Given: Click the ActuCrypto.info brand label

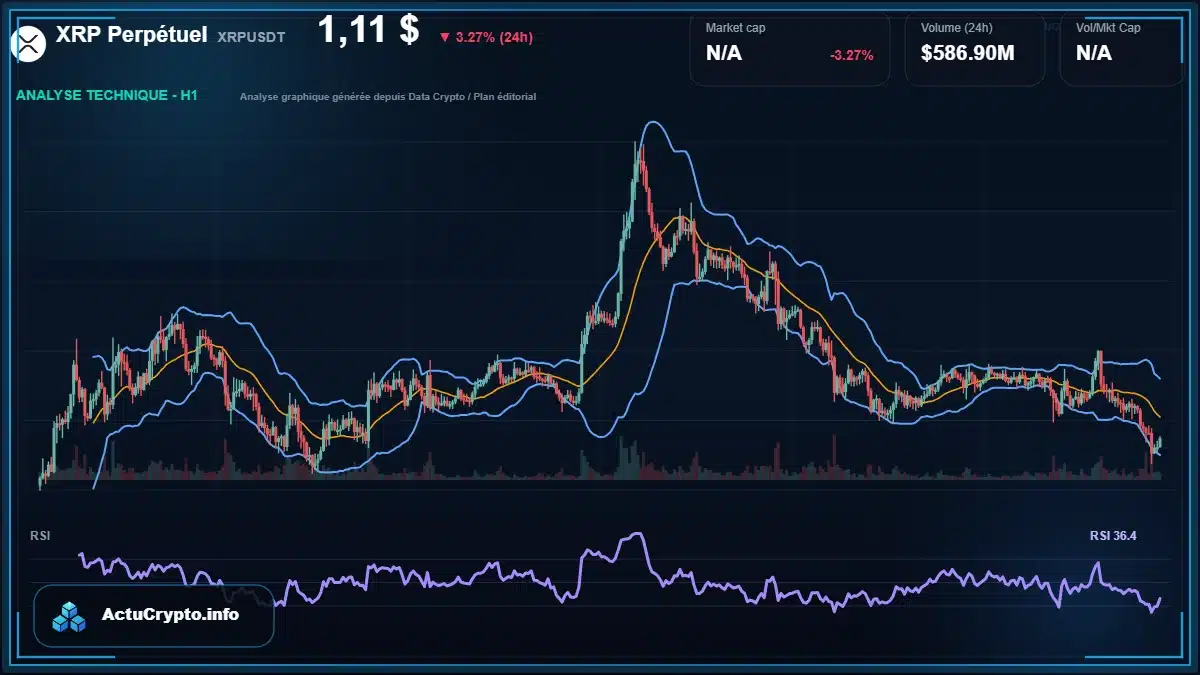Looking at the screenshot, I should pyautogui.click(x=171, y=615).
